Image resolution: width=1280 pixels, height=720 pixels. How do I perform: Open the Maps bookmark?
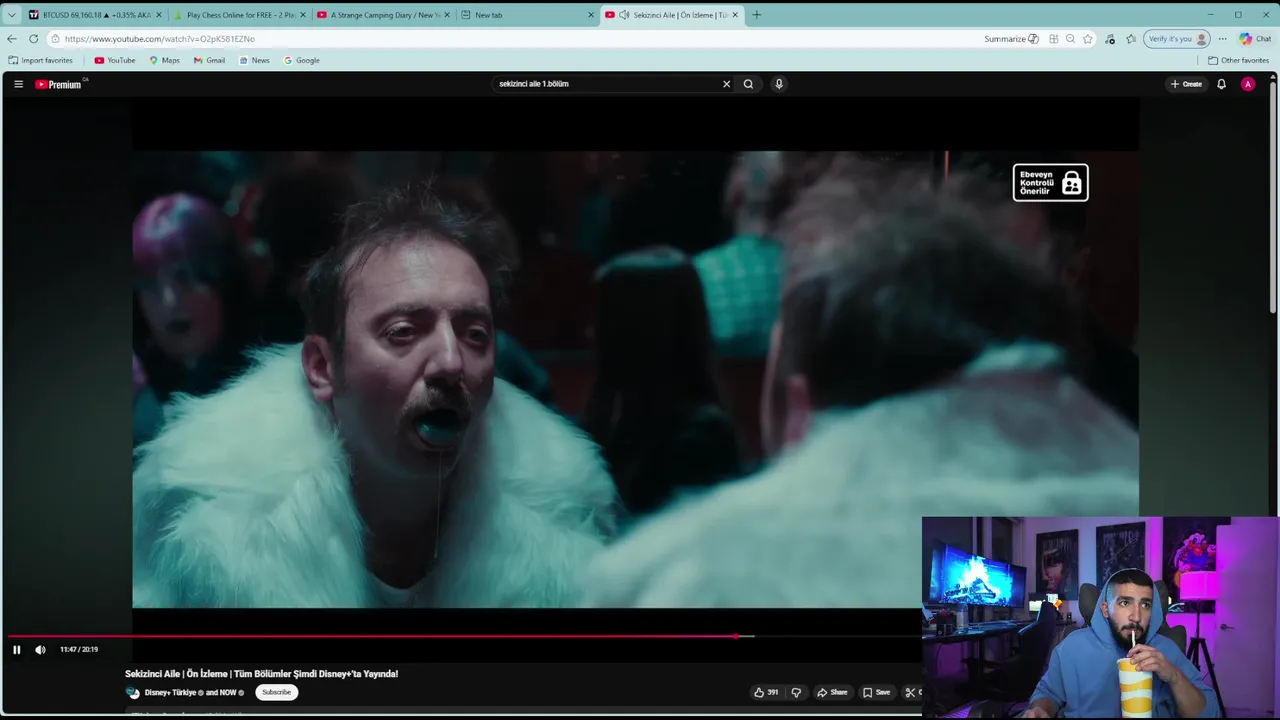(x=165, y=60)
